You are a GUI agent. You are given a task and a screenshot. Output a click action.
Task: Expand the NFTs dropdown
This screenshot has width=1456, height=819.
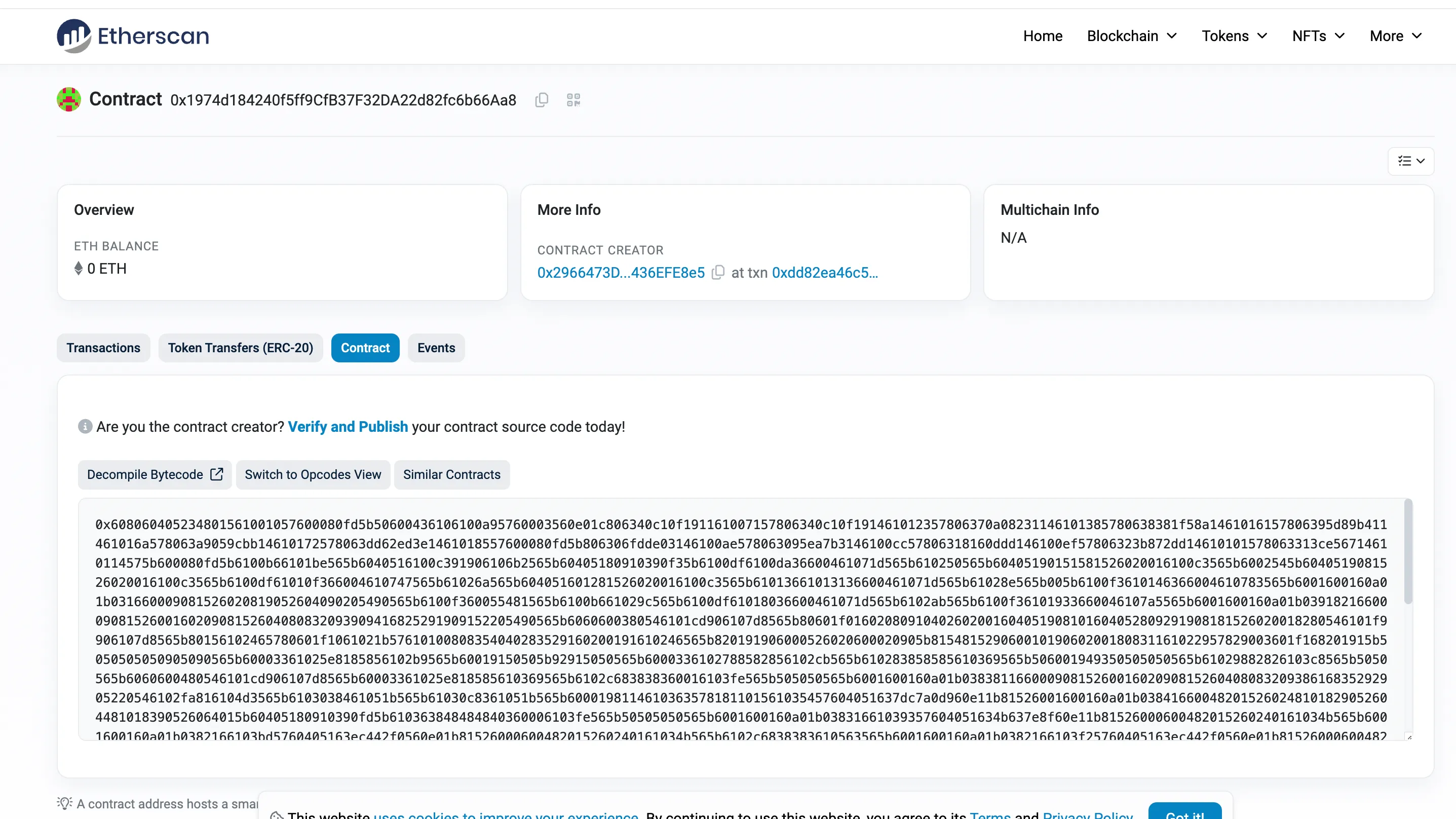tap(1318, 36)
